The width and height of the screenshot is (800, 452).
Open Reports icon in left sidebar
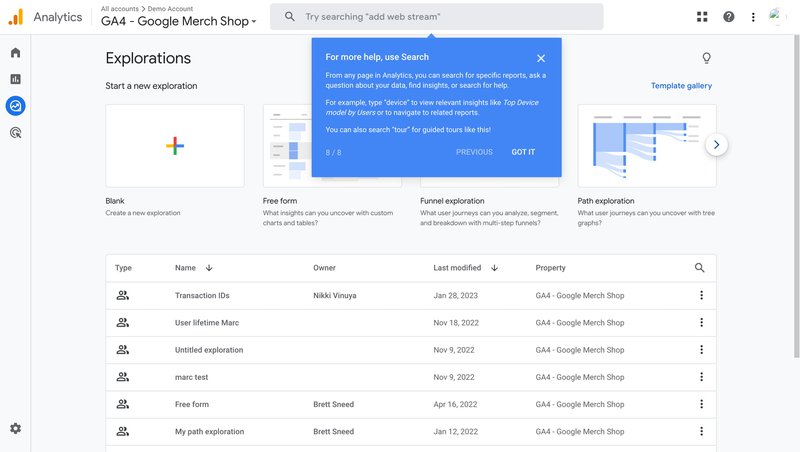pyautogui.click(x=15, y=79)
